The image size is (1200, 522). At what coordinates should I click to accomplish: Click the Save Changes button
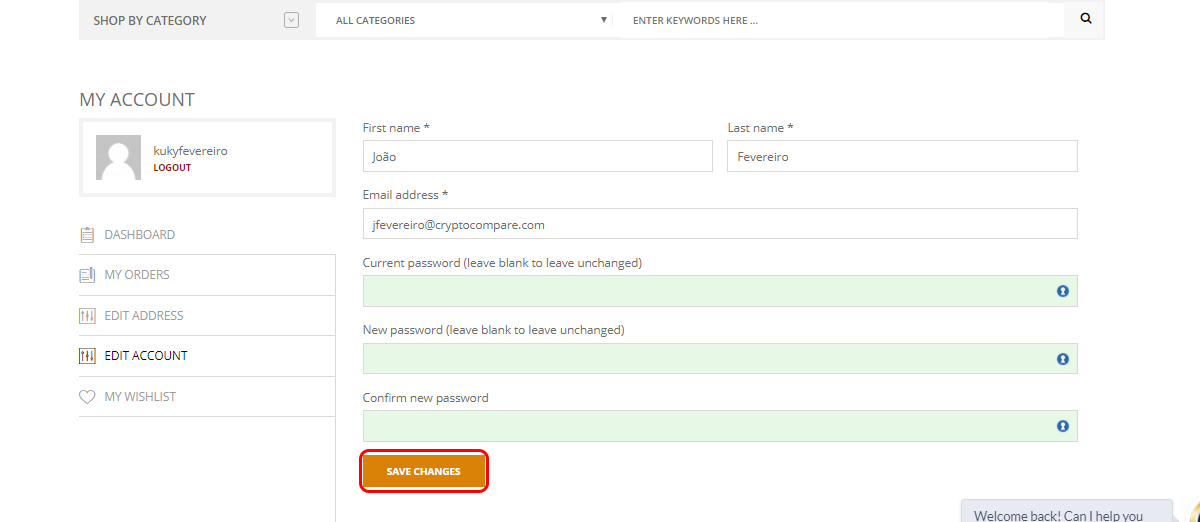tap(424, 471)
